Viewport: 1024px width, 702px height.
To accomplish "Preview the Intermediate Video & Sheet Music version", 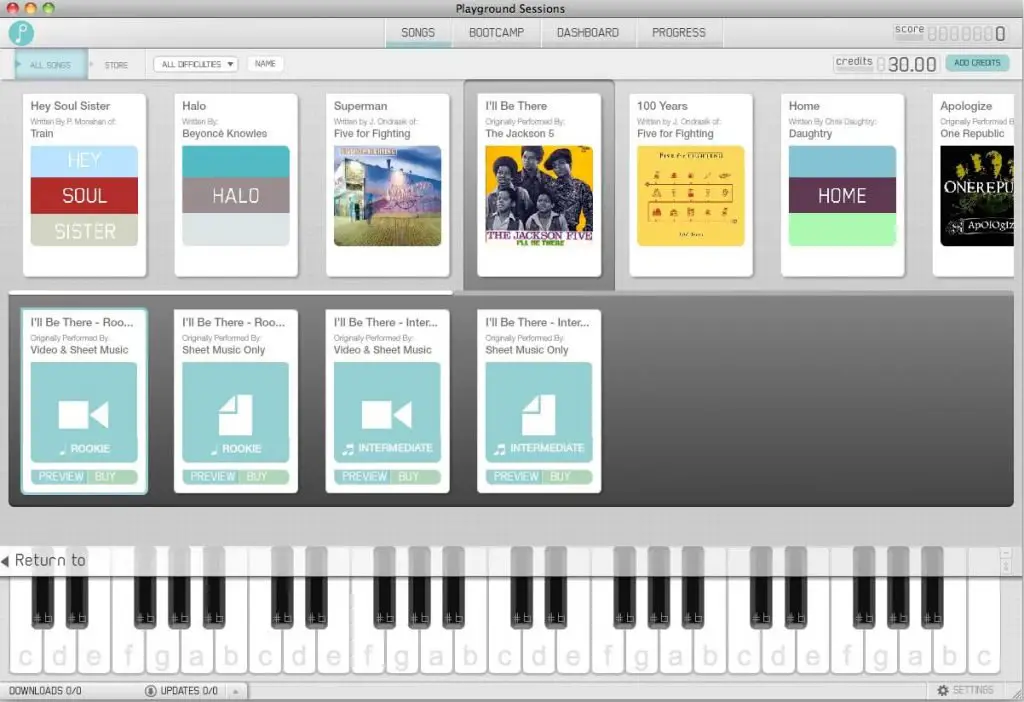I will [x=364, y=477].
